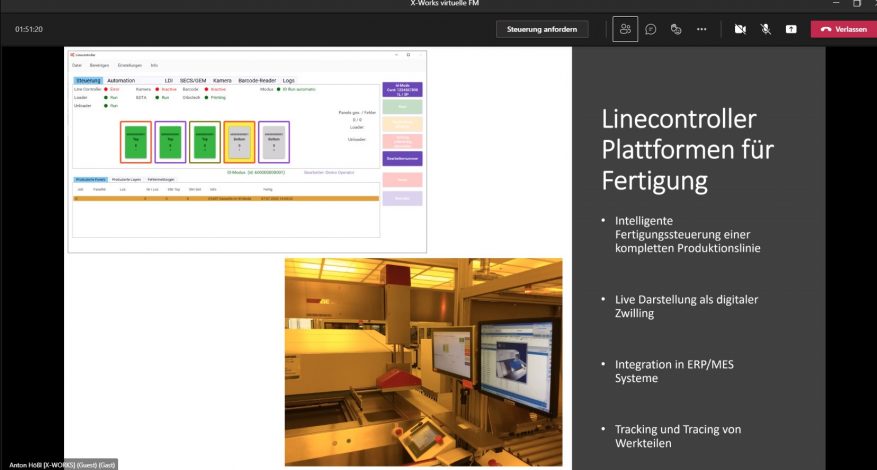The image size is (877, 470).
Task: Click the purple Id-Mode button
Action: click(x=403, y=90)
